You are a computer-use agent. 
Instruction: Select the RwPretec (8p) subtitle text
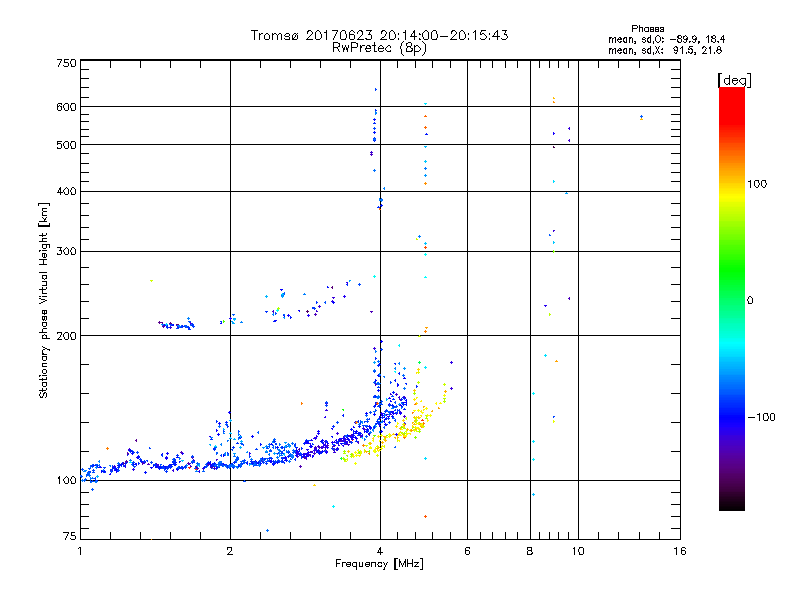coord(379,47)
